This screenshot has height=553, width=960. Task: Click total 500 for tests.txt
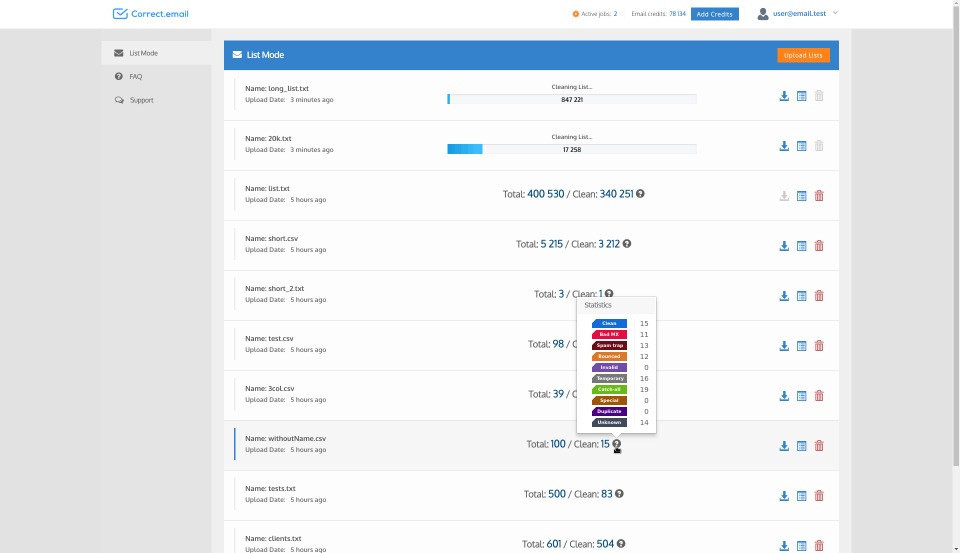pos(557,494)
